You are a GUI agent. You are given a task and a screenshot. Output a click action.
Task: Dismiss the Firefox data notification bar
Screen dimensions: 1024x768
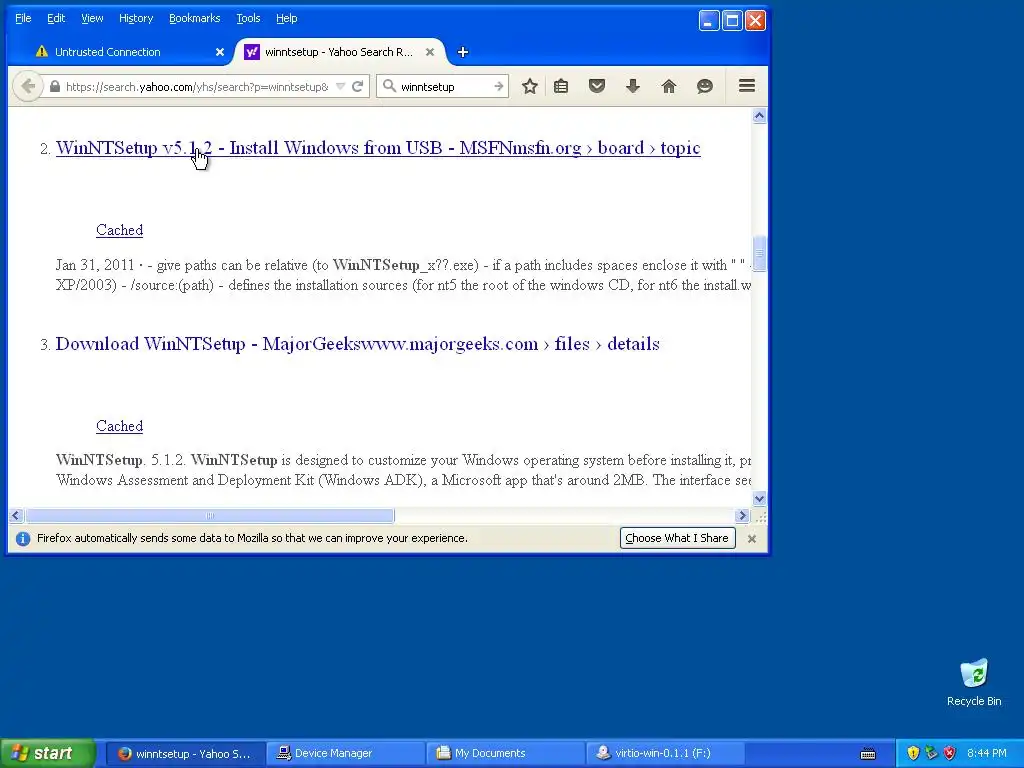click(752, 539)
